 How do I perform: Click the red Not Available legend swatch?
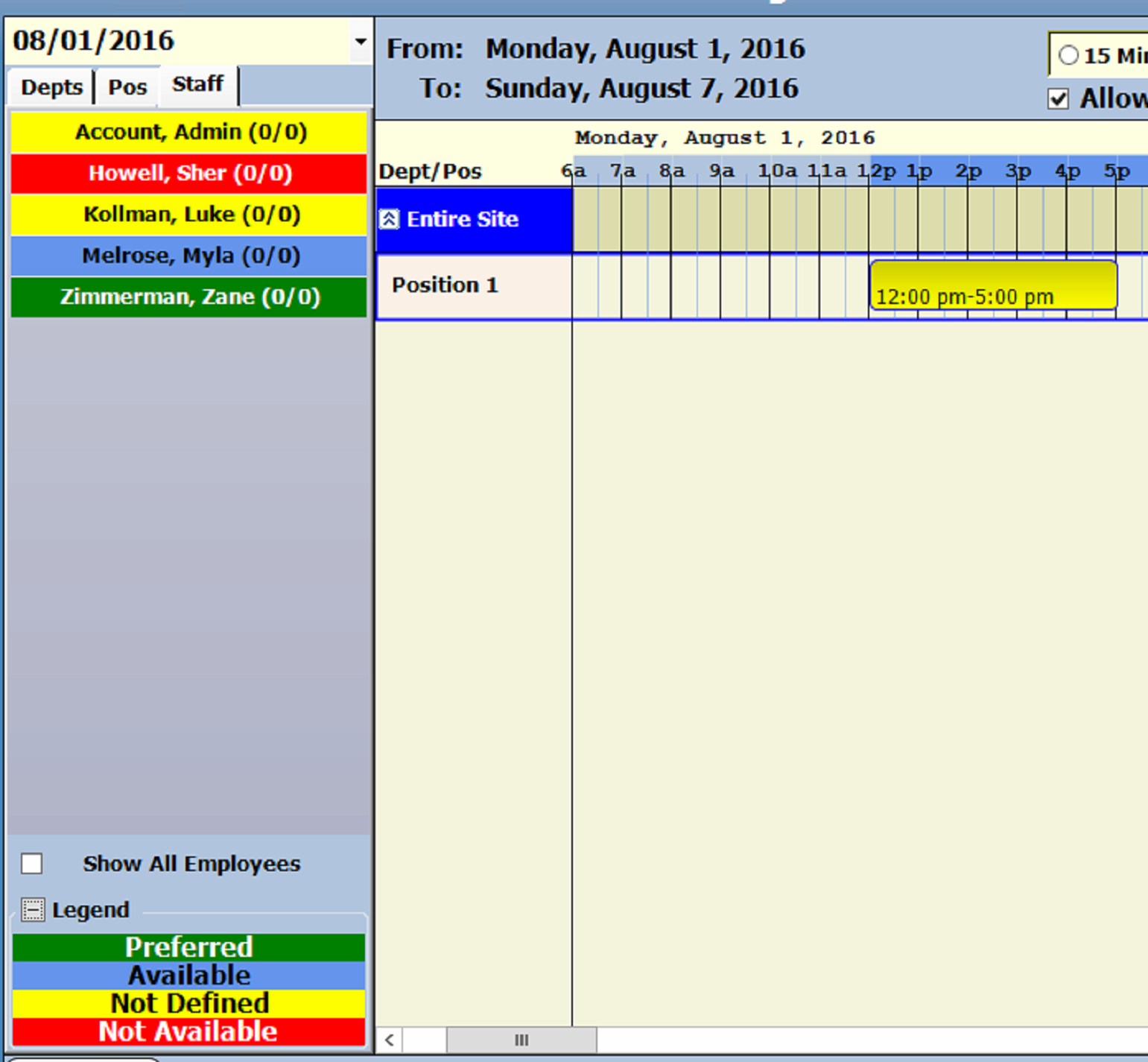[189, 1031]
